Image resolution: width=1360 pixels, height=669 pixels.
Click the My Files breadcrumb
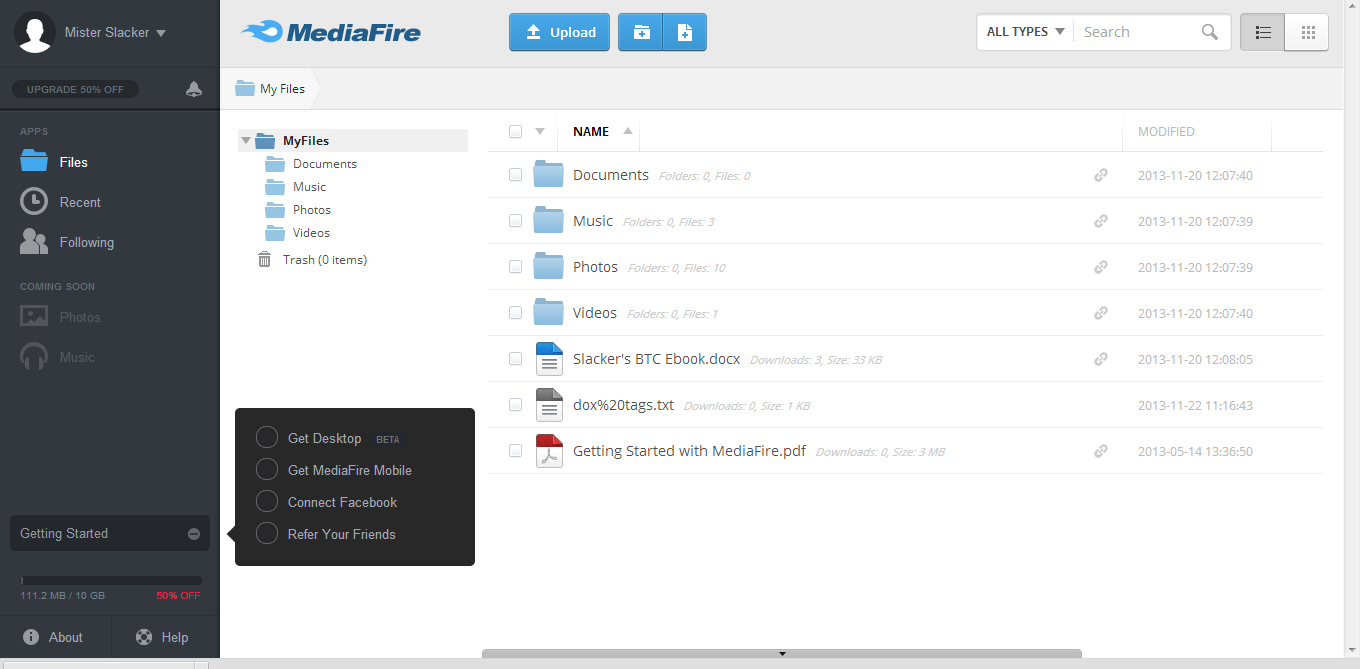[270, 89]
